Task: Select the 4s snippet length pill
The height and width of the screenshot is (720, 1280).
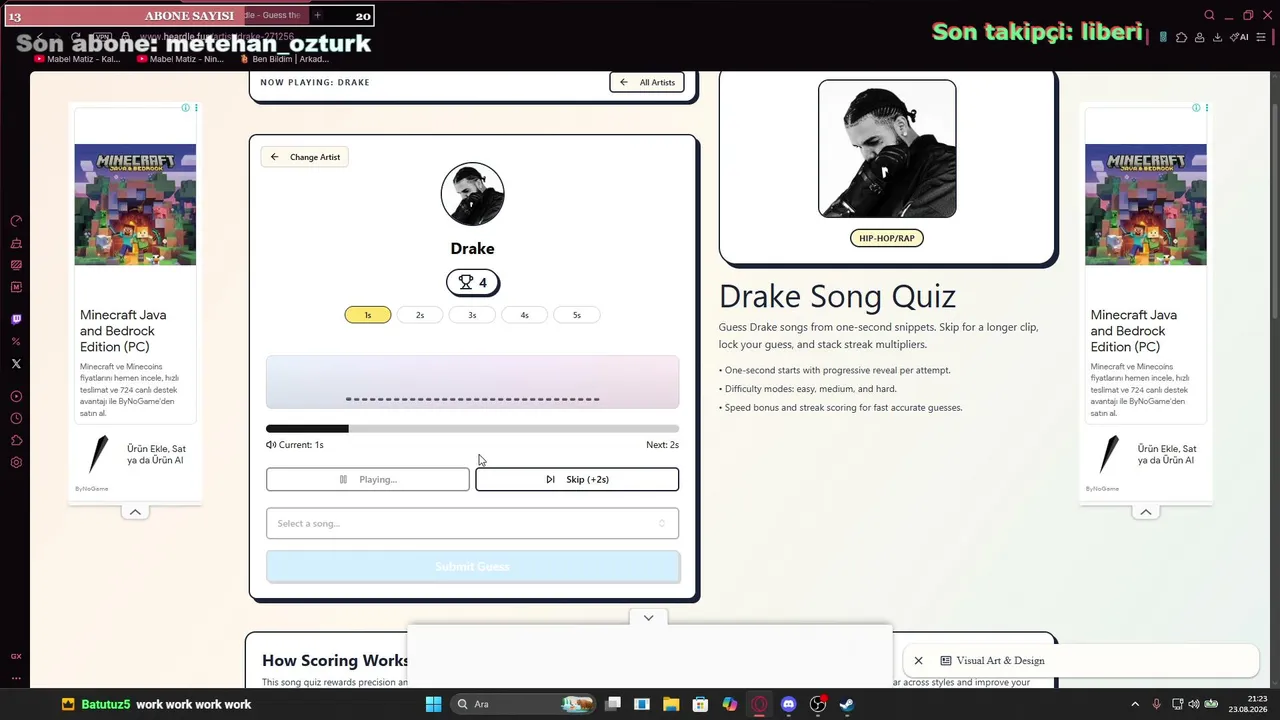Action: 524,315
